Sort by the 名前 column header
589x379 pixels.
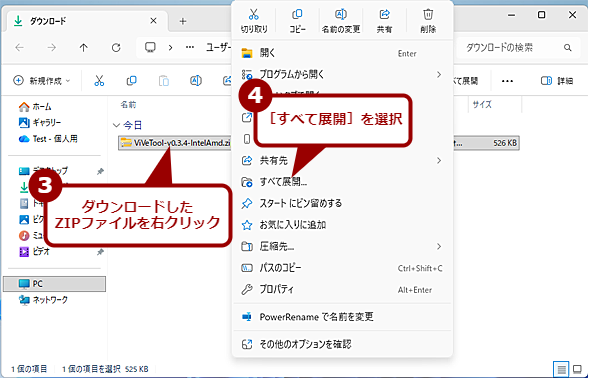click(x=128, y=105)
